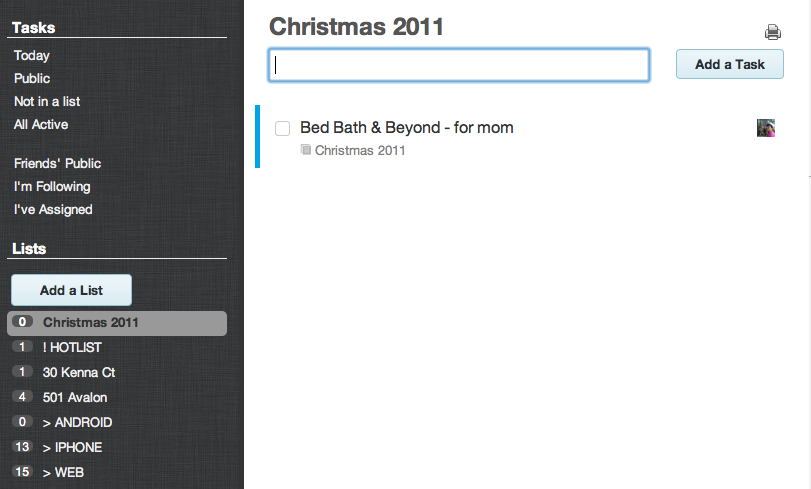This screenshot has height=489, width=811.
Task: Open the I've Assigned view
Action: pos(53,209)
